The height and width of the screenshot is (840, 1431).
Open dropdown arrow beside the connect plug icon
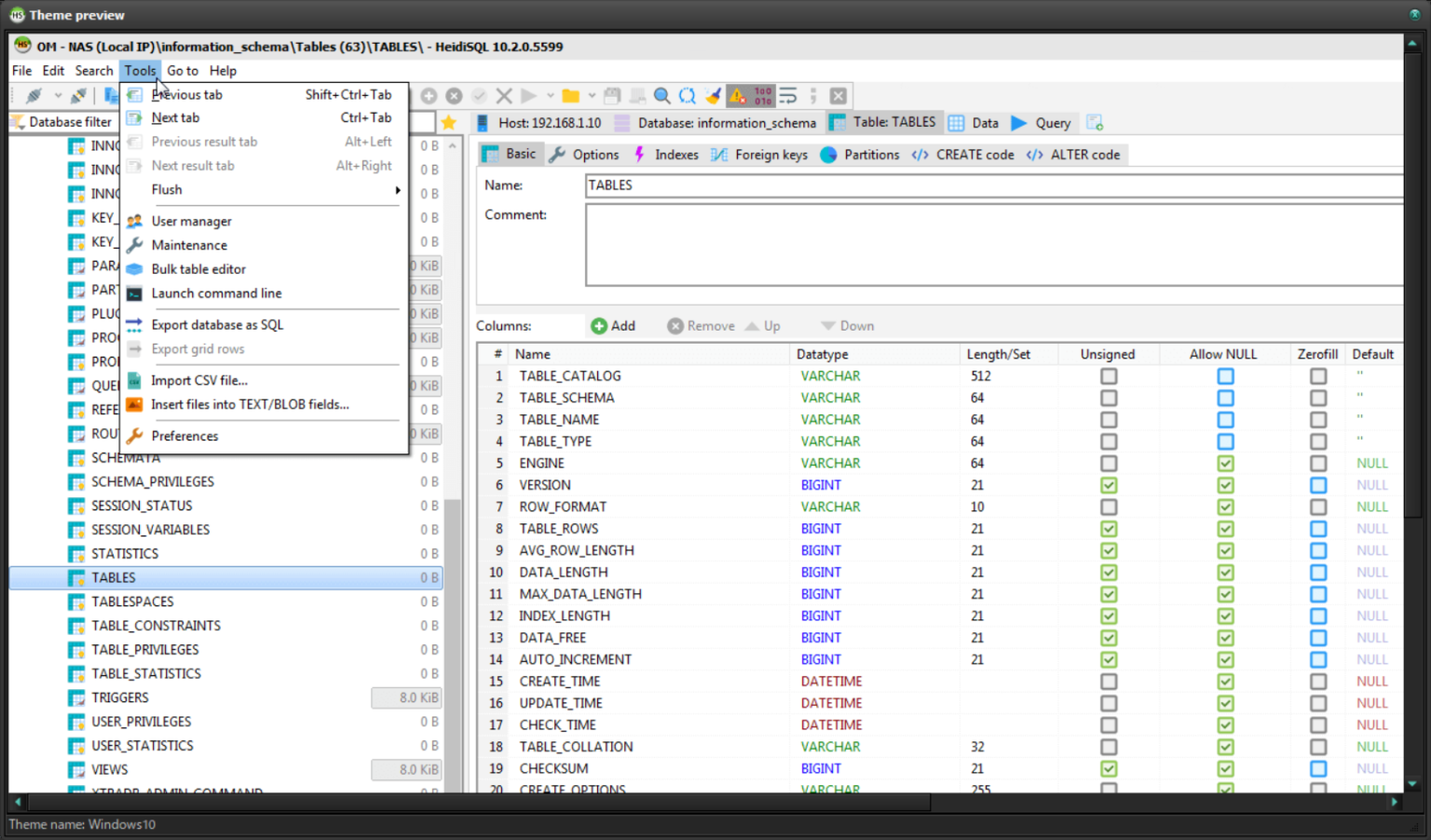click(x=58, y=96)
